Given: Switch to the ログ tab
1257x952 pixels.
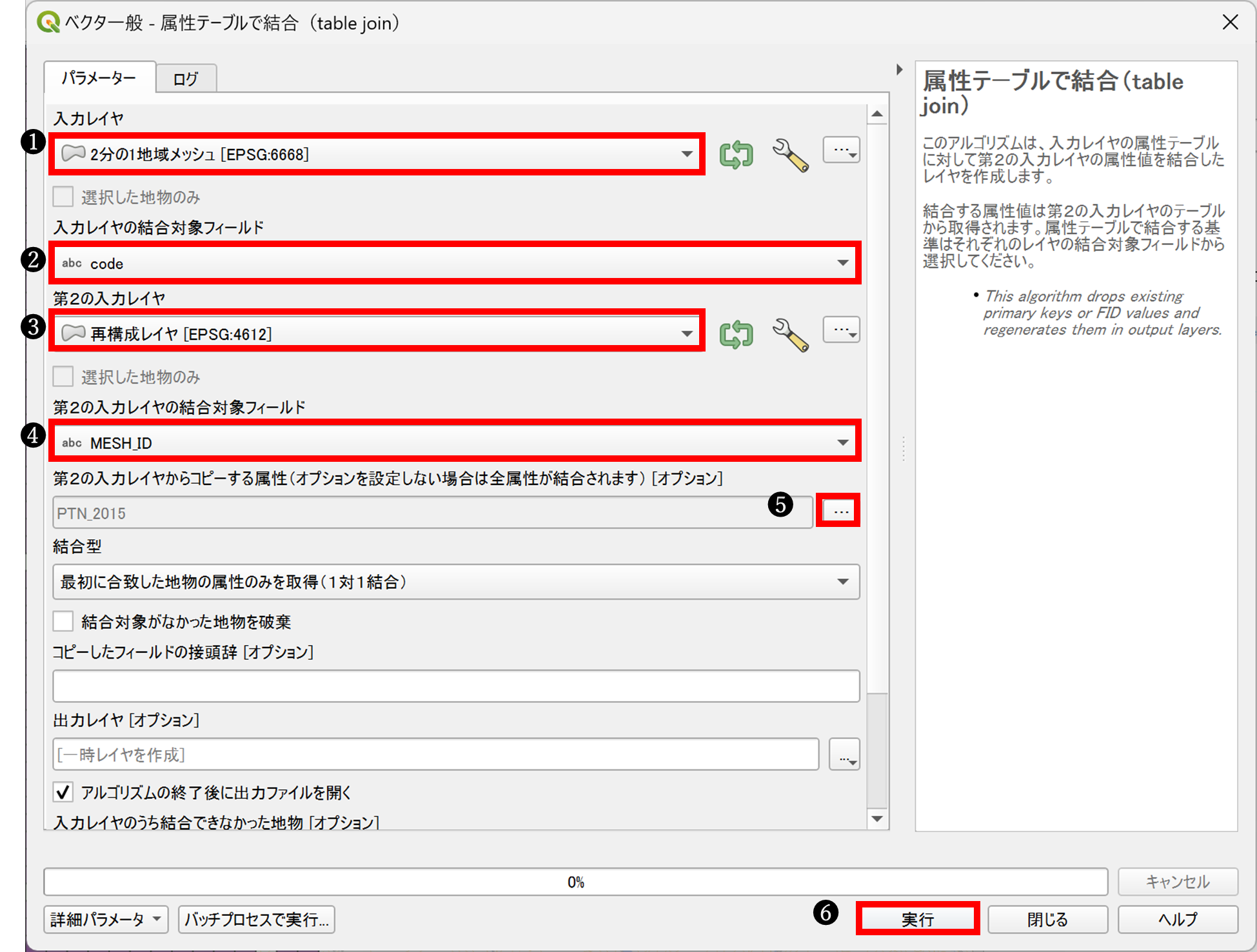Looking at the screenshot, I should 186,79.
